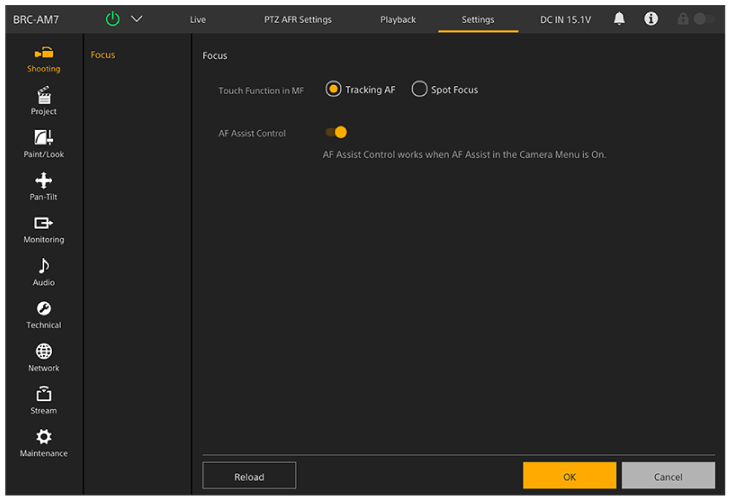Select the Spot Focus radio option
This screenshot has width=730, height=500.
[420, 90]
